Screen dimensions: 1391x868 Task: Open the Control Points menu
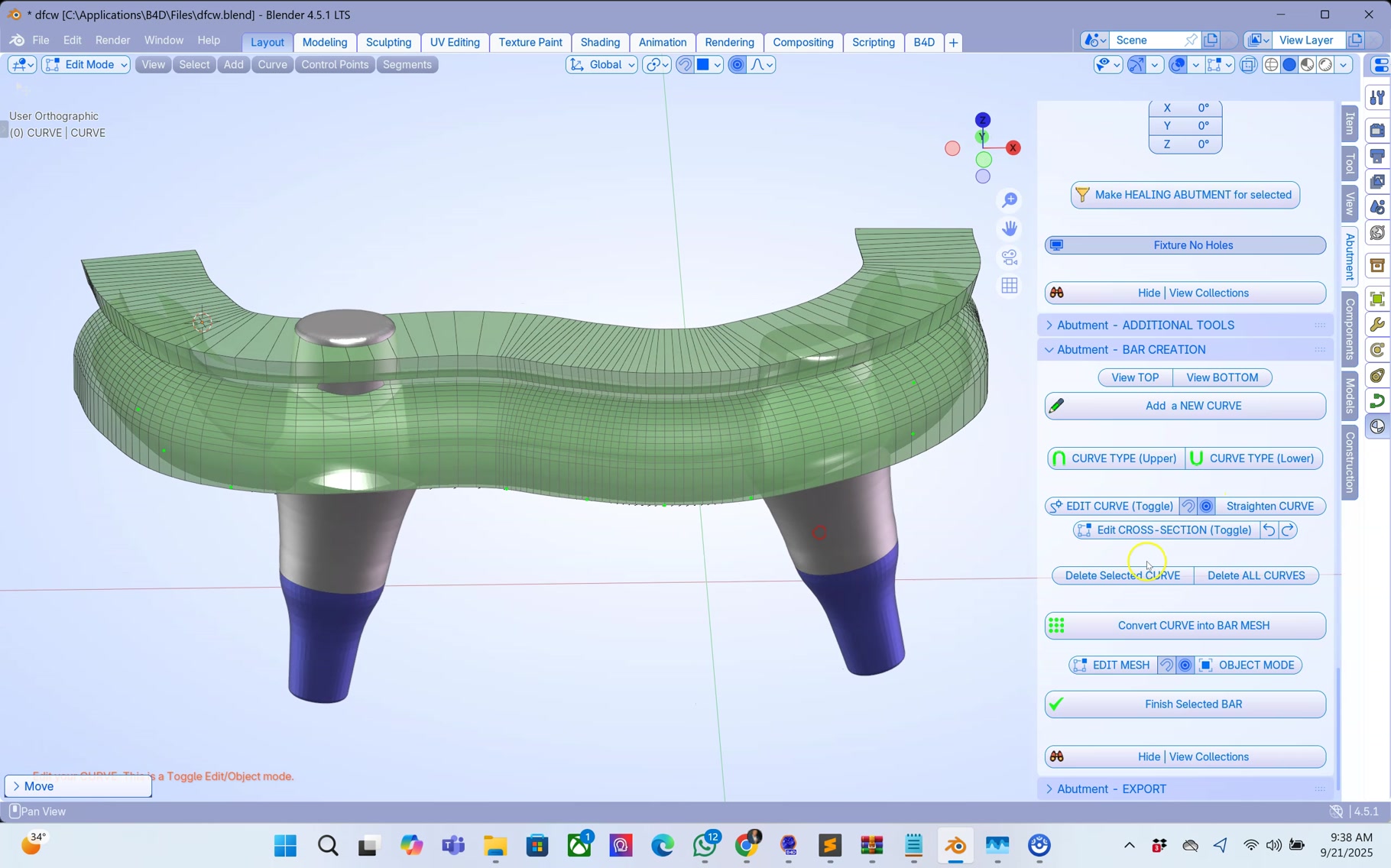335,65
